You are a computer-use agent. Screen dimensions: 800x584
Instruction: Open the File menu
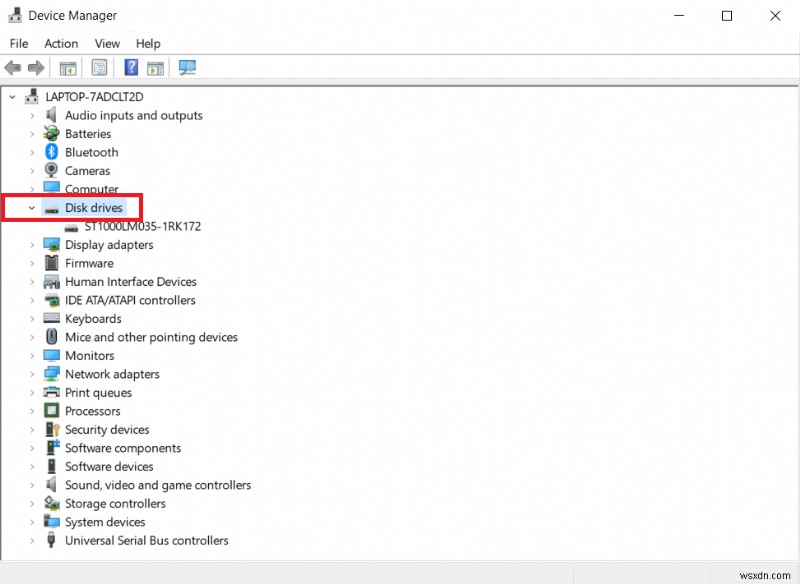pos(18,43)
